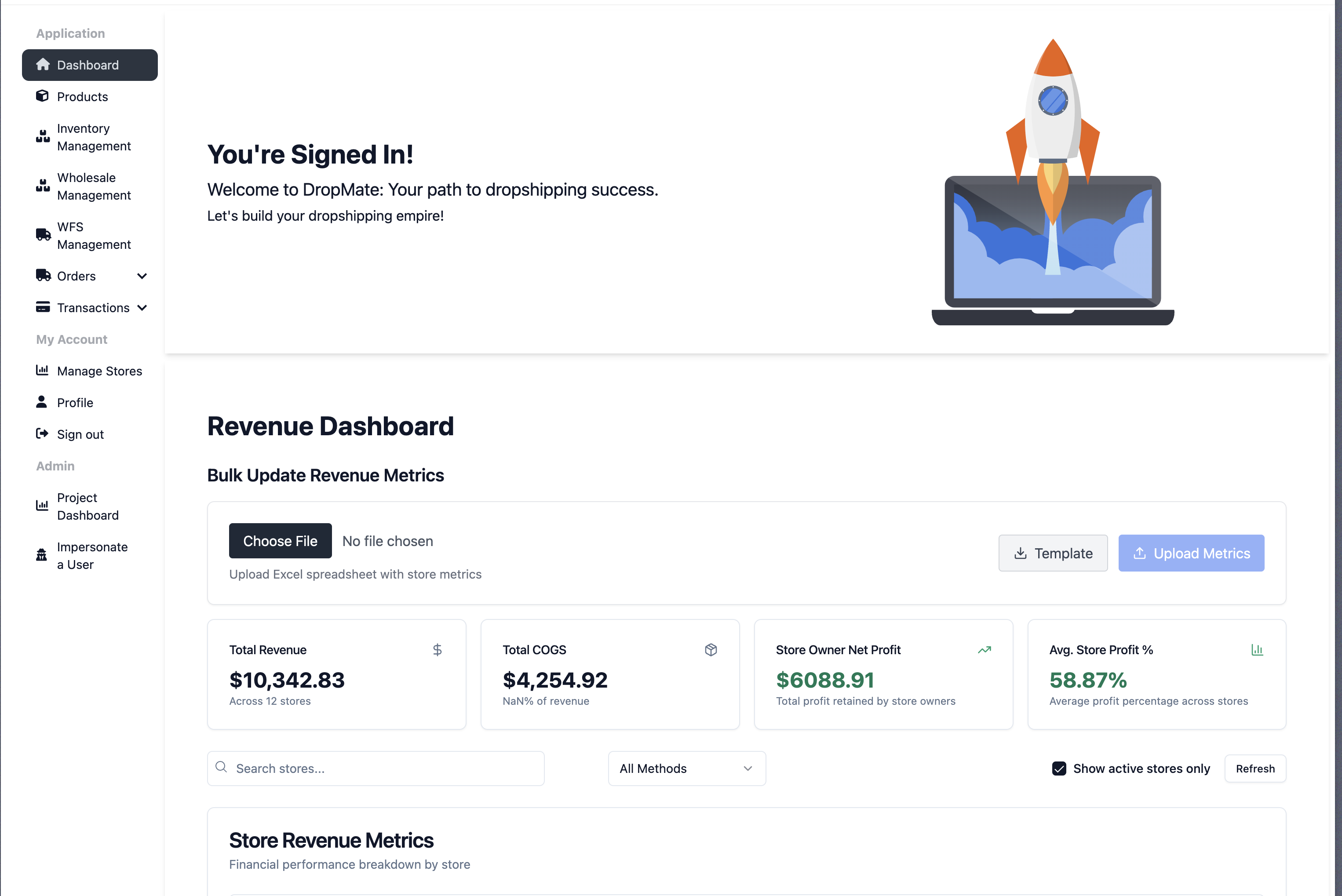
Task: Click the "Upload Excel spreadsheet with store metrics" hint
Action: point(355,574)
